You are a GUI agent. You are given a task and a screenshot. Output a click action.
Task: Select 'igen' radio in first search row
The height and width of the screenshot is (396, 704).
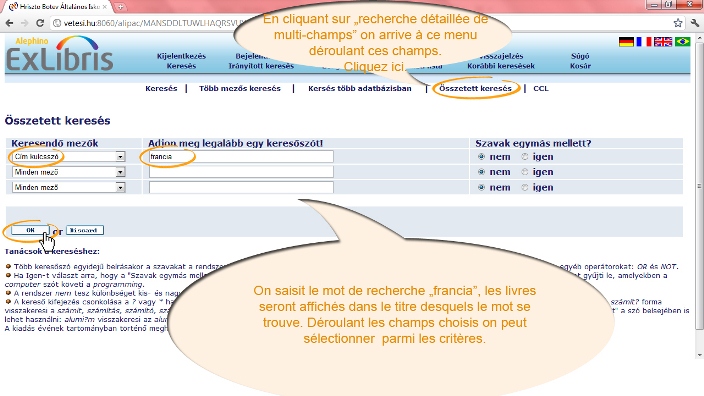[524, 157]
